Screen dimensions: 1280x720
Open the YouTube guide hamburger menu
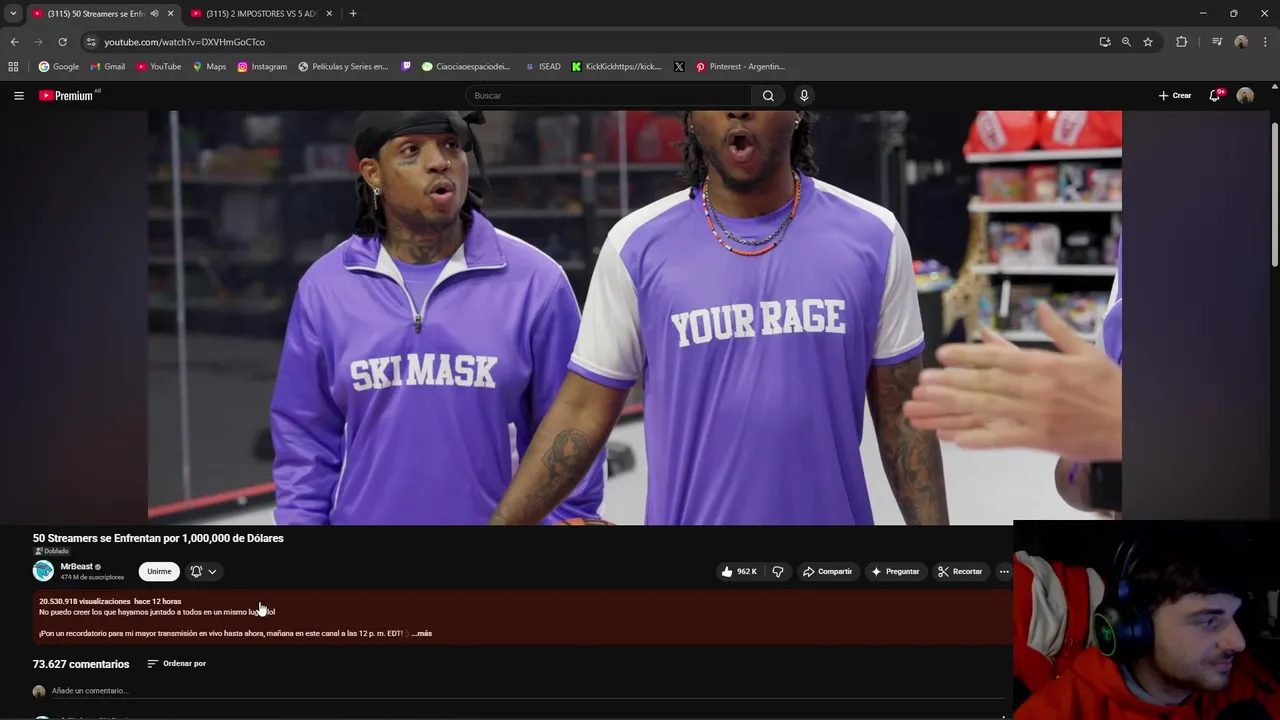(19, 96)
